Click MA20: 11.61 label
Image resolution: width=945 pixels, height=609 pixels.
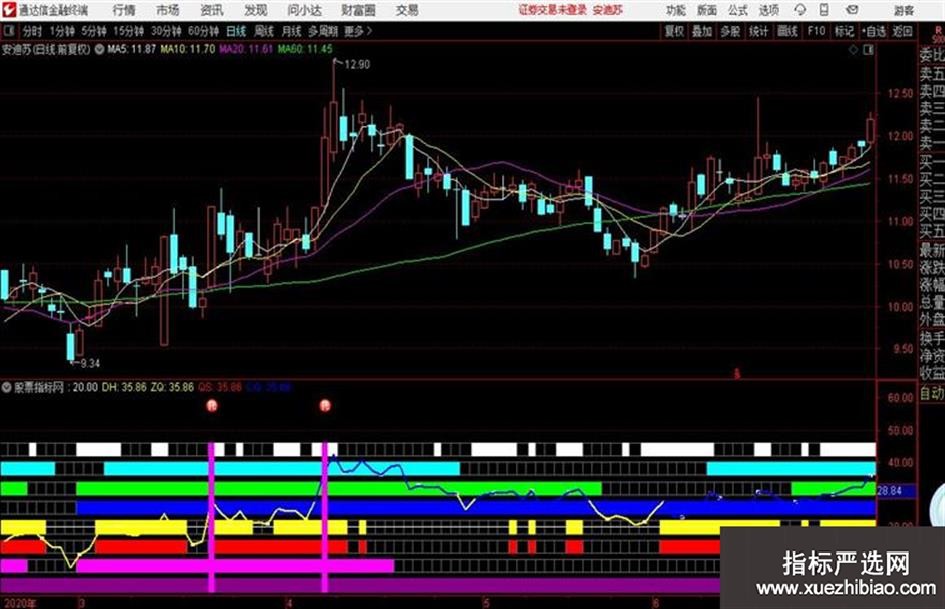[x=246, y=49]
